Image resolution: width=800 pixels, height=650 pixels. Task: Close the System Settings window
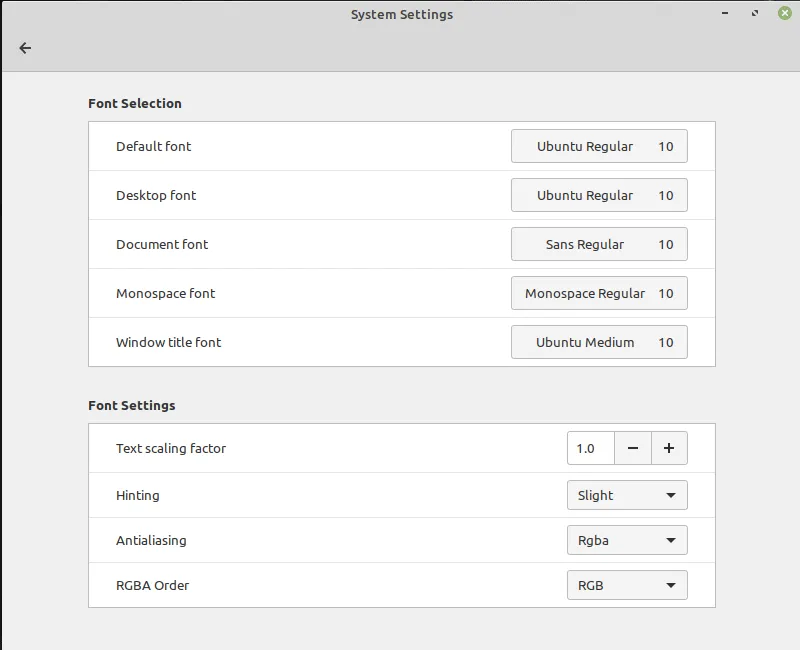(784, 14)
